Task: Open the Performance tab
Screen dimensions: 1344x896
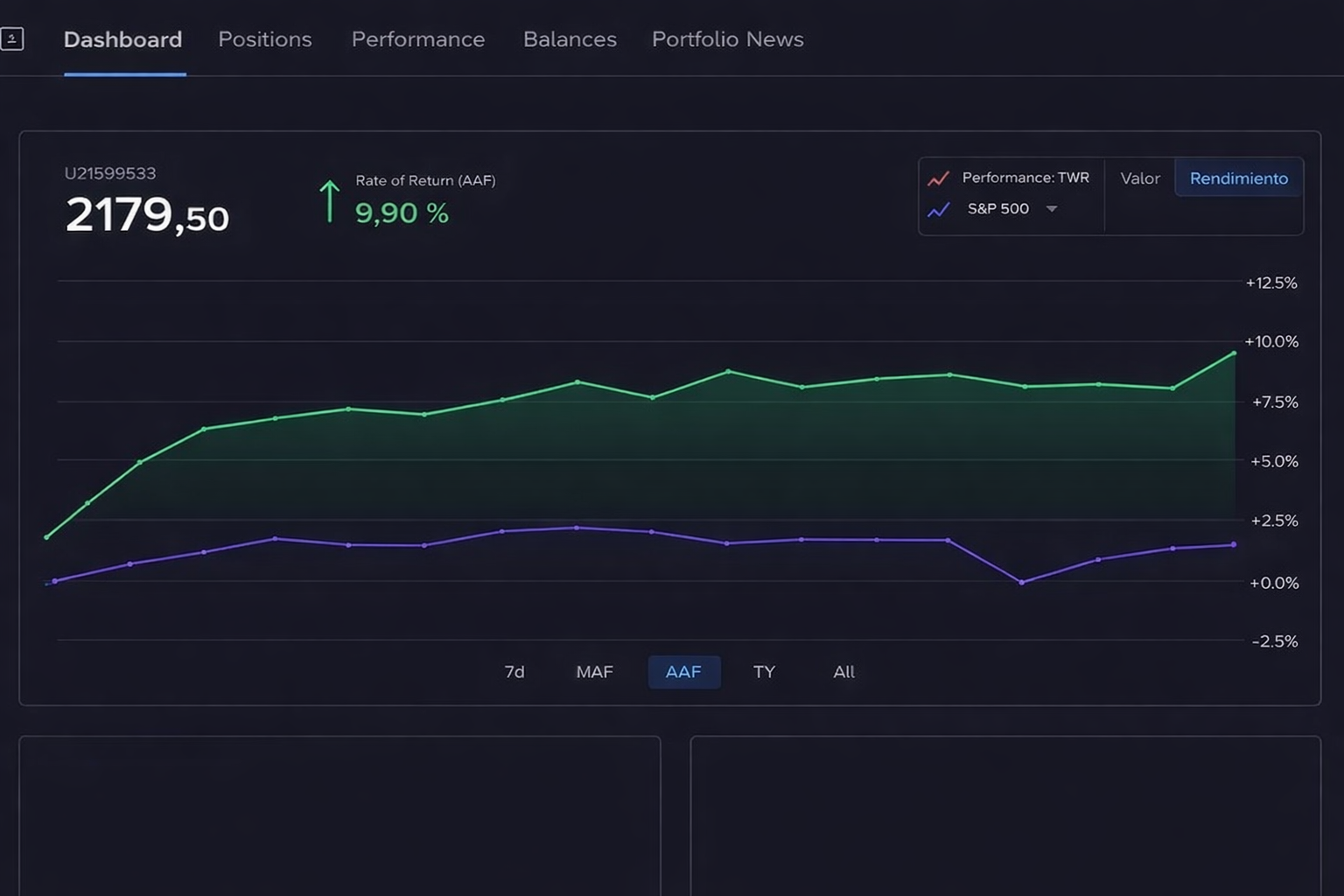Action: click(418, 39)
